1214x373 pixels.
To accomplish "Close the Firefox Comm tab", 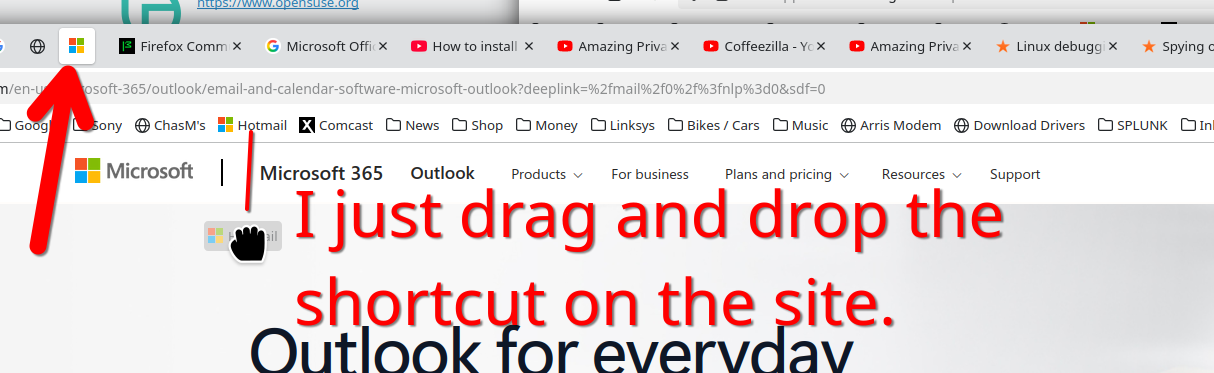I will pyautogui.click(x=237, y=46).
